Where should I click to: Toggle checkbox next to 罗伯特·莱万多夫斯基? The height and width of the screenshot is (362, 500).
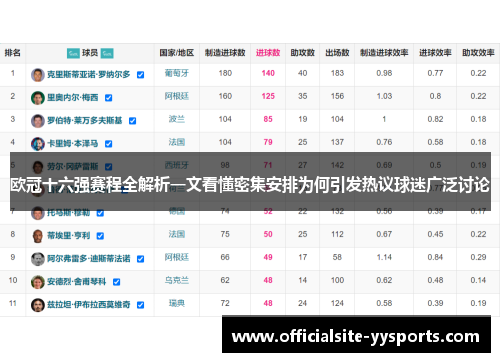tap(133, 121)
